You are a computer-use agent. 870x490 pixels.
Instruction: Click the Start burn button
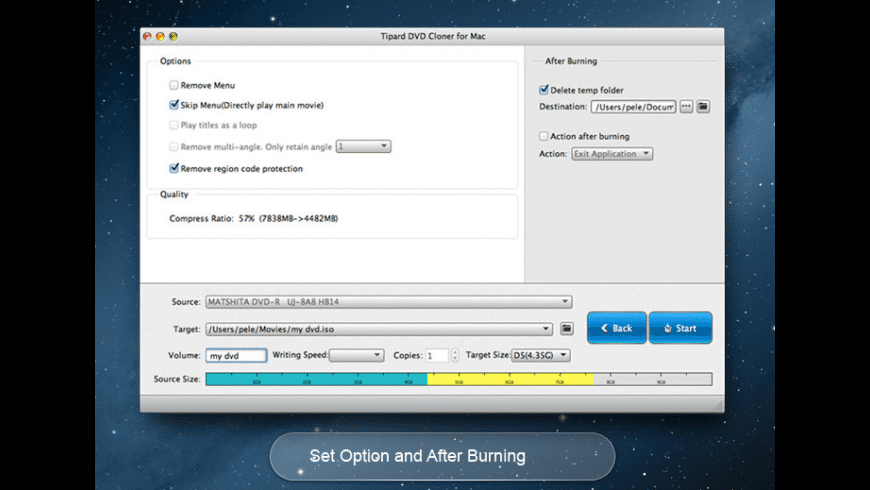coord(680,328)
